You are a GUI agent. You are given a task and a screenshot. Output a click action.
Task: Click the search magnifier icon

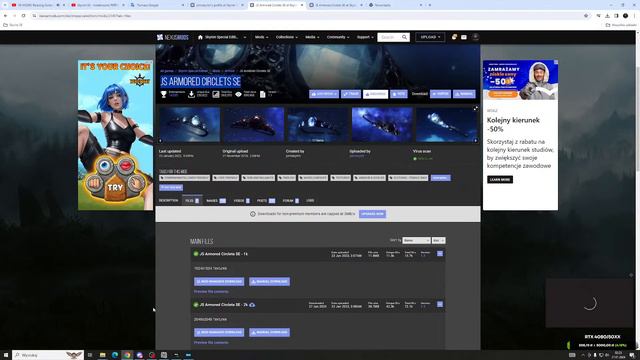tap(404, 37)
